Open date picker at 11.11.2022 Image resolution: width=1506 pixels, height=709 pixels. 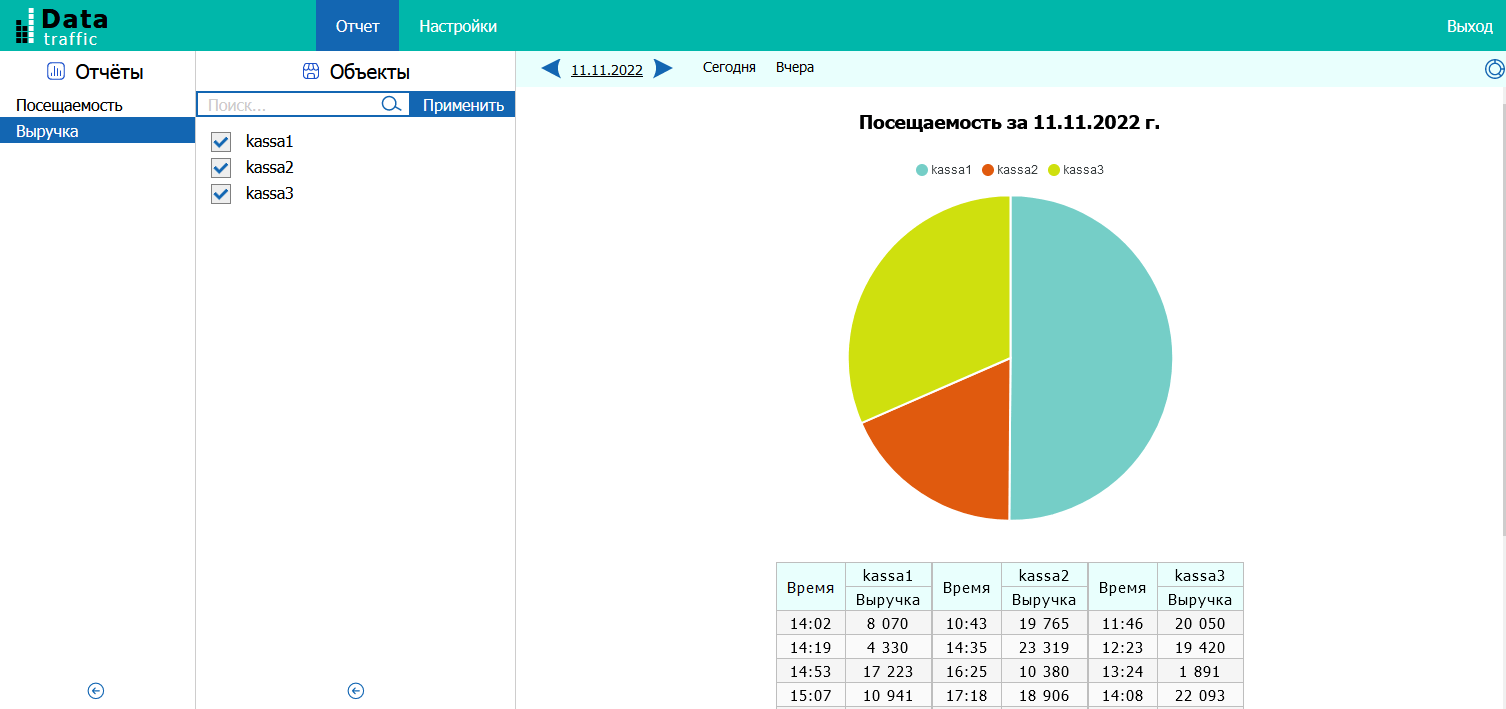[606, 70]
